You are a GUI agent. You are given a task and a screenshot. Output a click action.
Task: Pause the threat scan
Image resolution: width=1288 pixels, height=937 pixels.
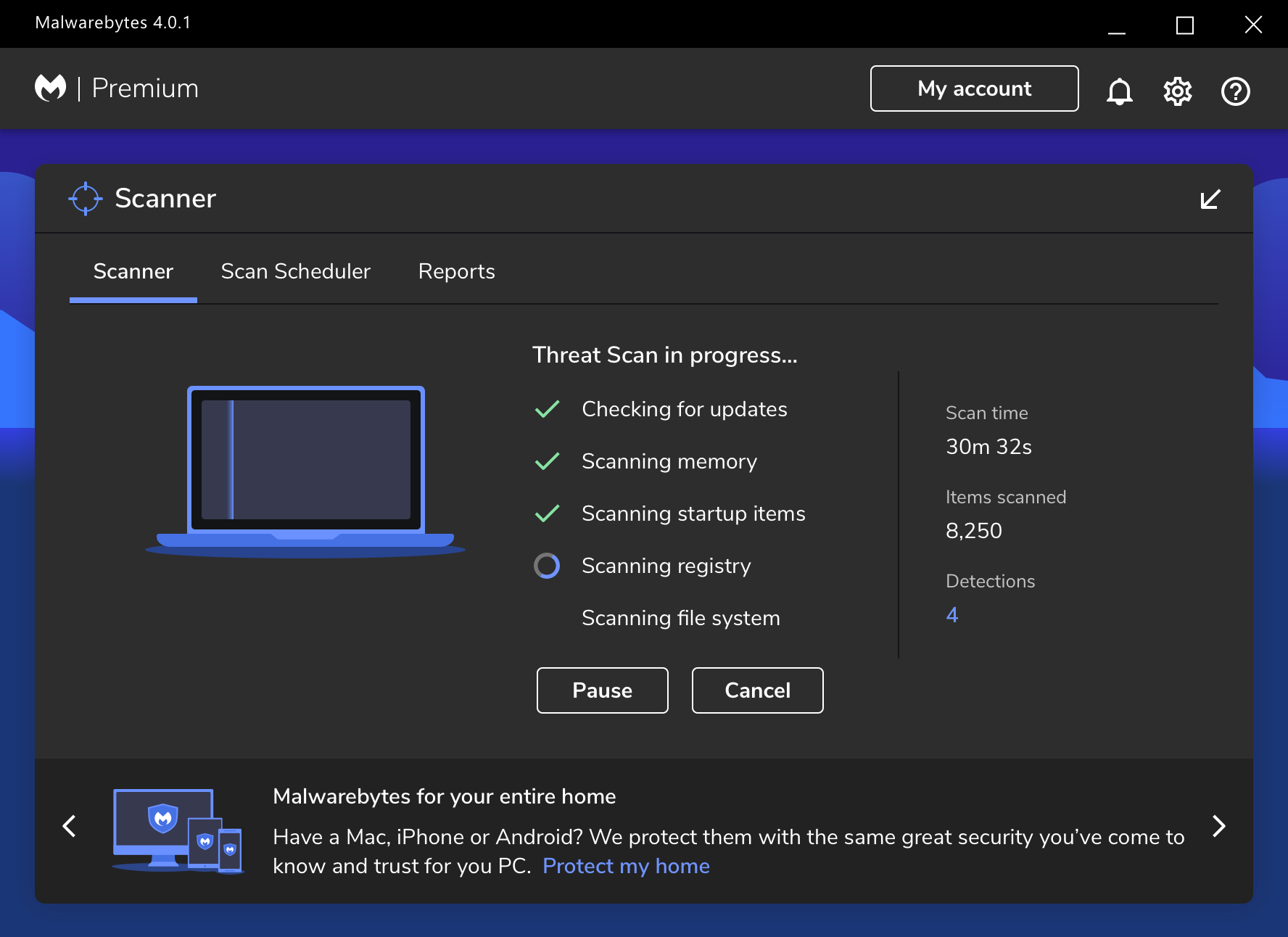point(602,690)
